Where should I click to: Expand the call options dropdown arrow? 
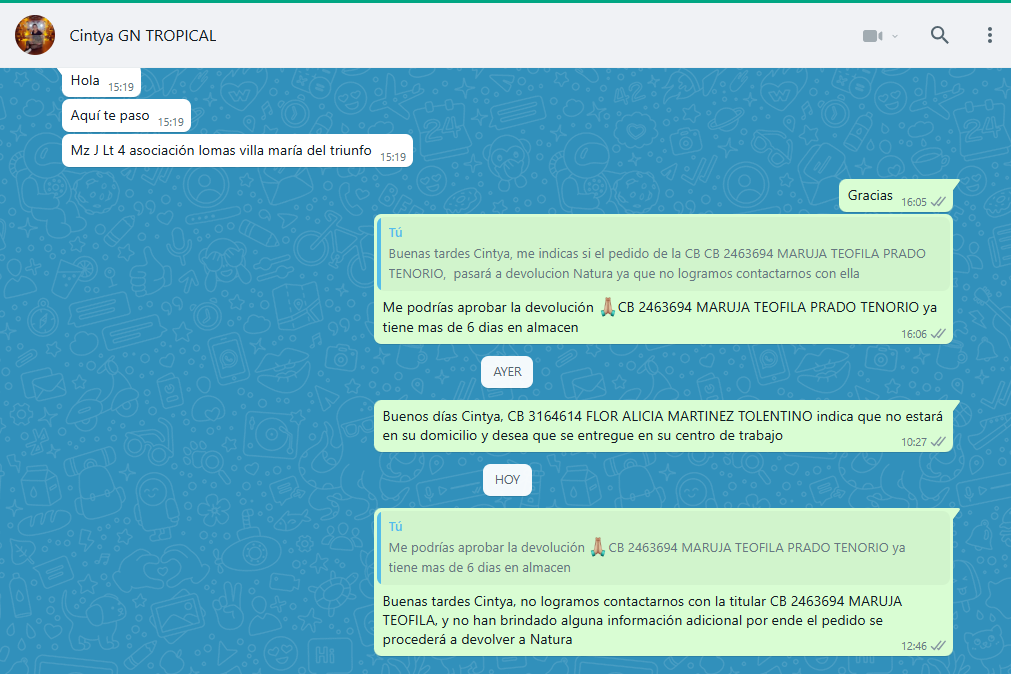click(895, 36)
